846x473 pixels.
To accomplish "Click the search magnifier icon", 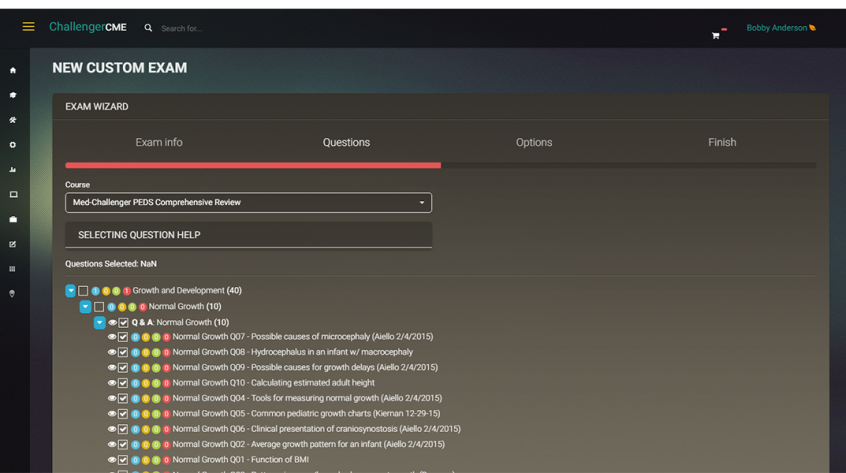I will [x=148, y=28].
